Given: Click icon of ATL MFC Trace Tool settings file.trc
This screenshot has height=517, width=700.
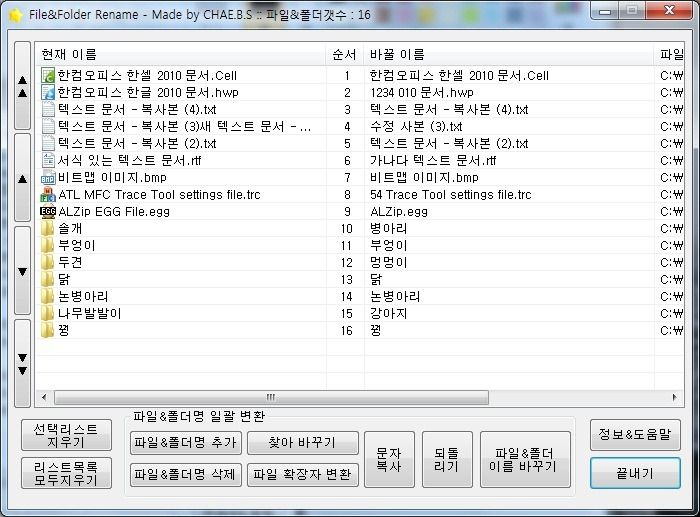Looking at the screenshot, I should point(48,195).
